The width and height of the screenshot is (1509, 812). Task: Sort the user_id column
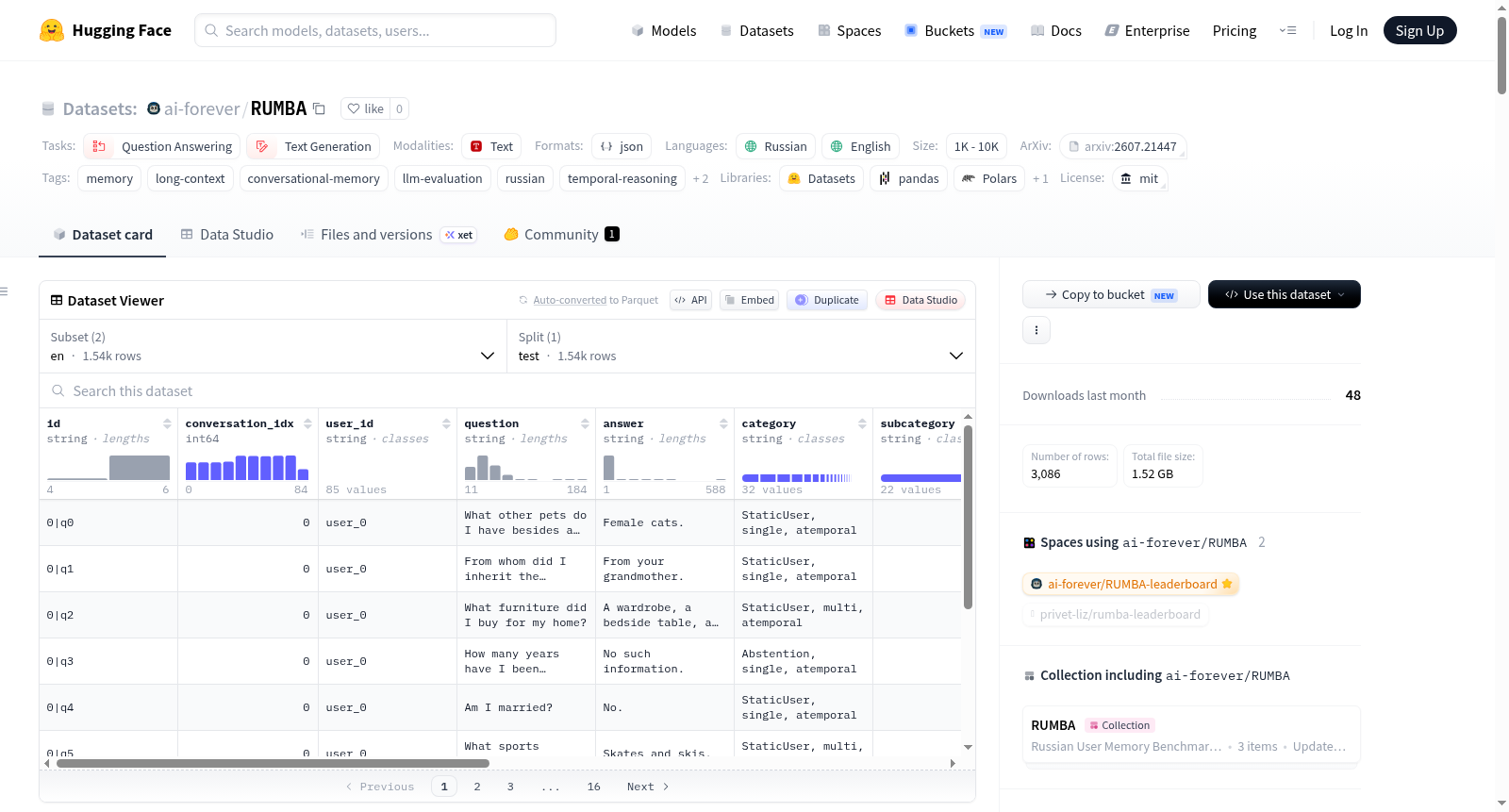pos(446,423)
